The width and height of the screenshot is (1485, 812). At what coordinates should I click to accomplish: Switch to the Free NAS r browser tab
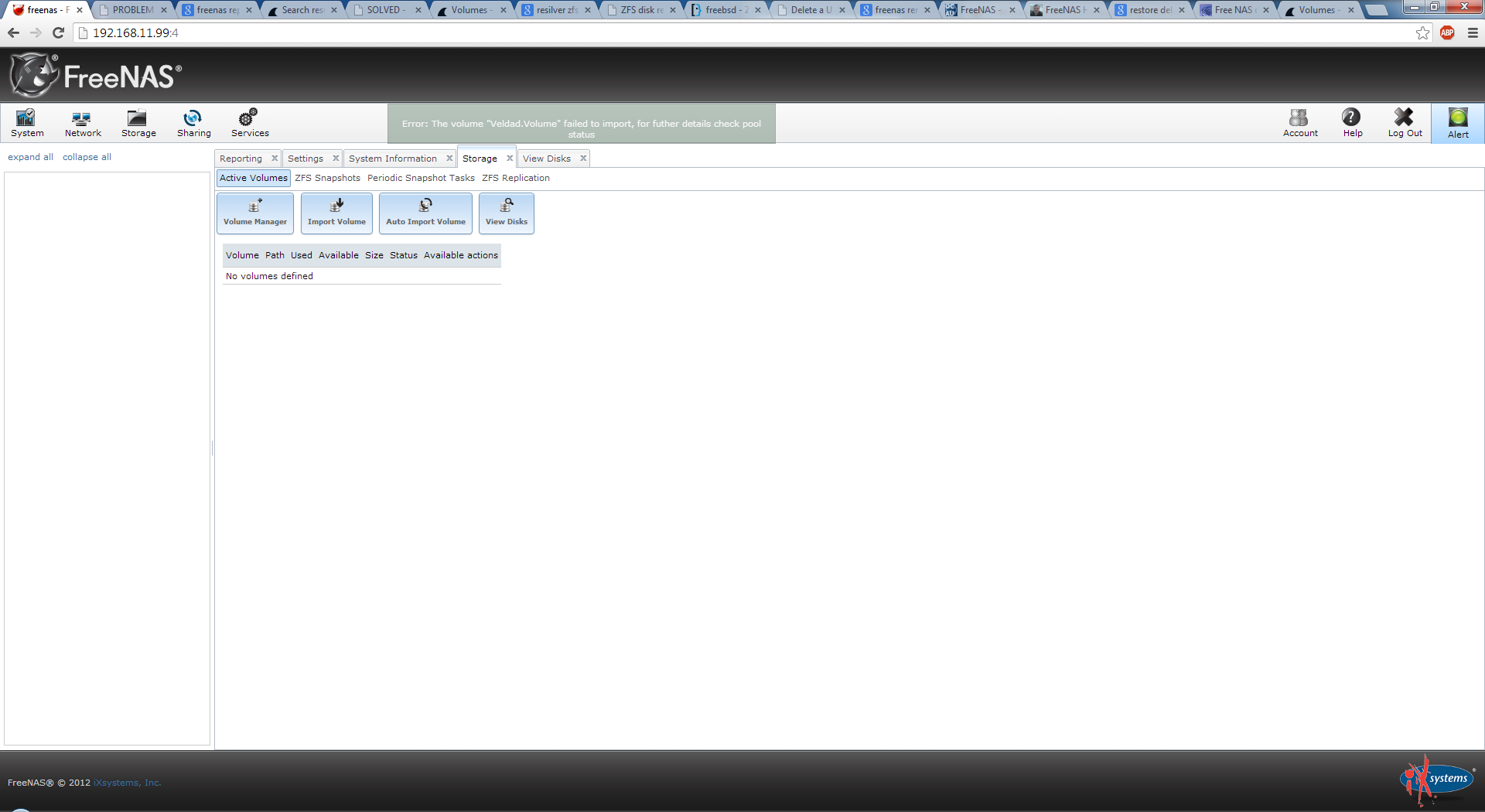click(1235, 10)
